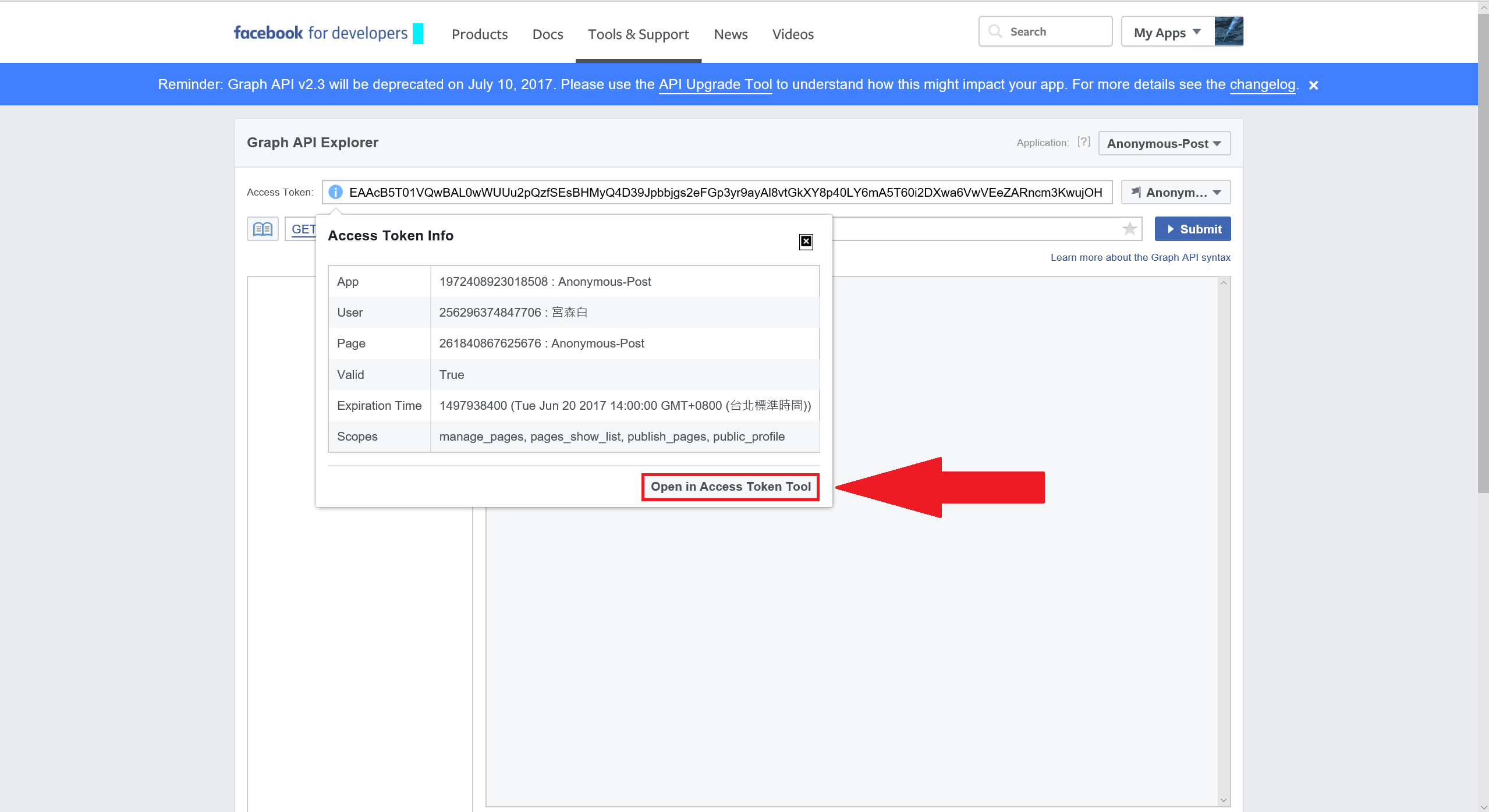Click the search magnifier icon
1489x812 pixels.
pos(995,31)
